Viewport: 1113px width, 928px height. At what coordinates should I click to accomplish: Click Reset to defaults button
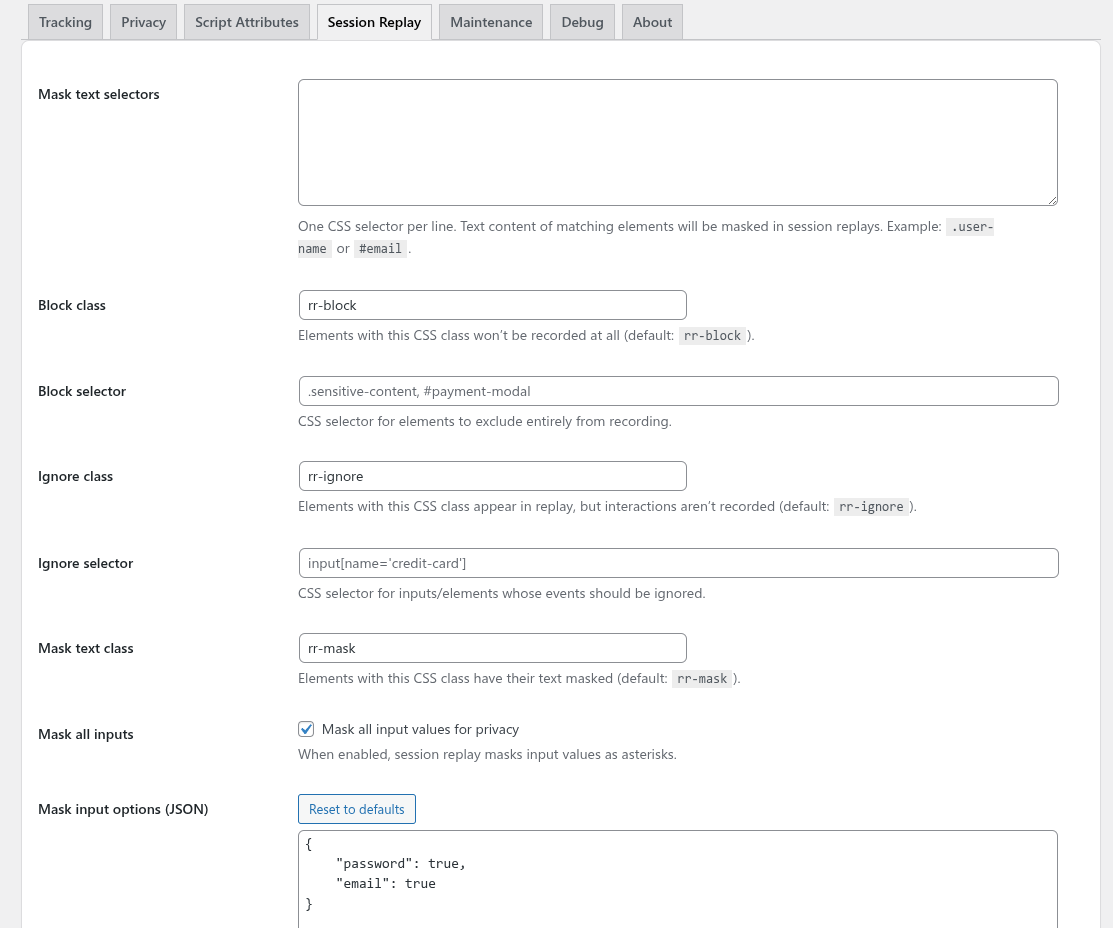356,809
